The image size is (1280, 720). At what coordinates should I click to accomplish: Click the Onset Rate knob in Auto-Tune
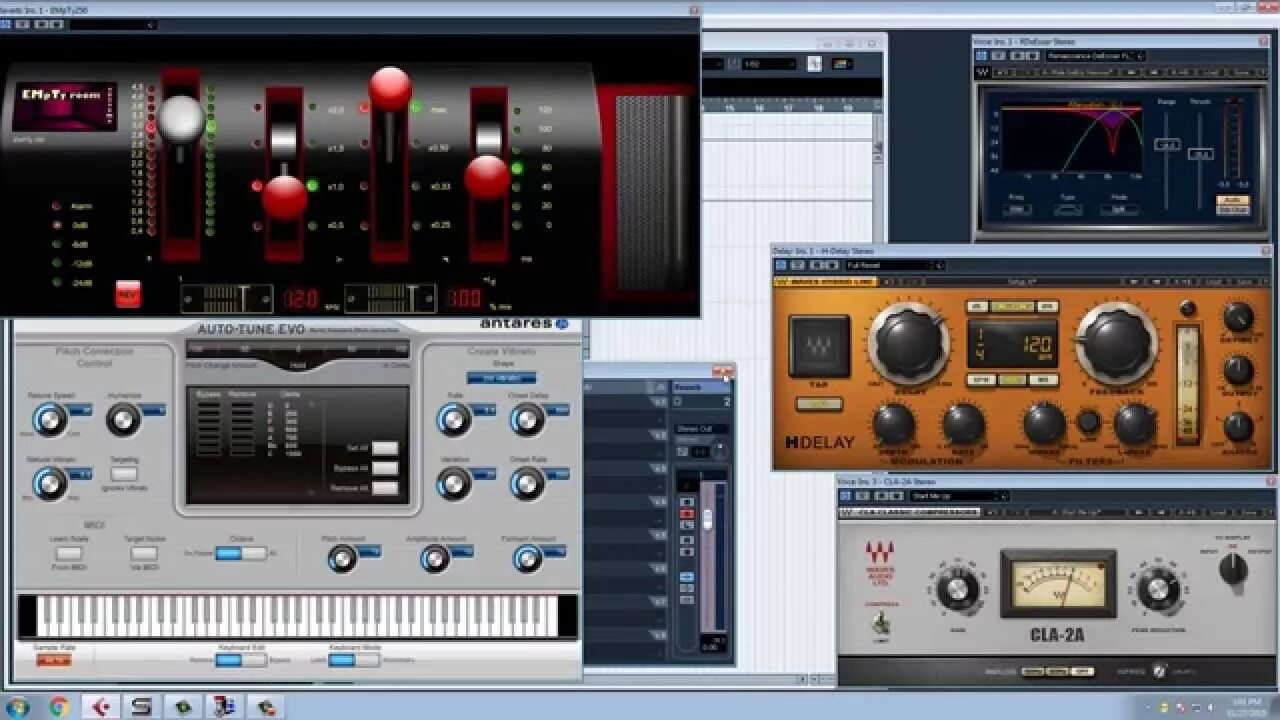coord(527,483)
